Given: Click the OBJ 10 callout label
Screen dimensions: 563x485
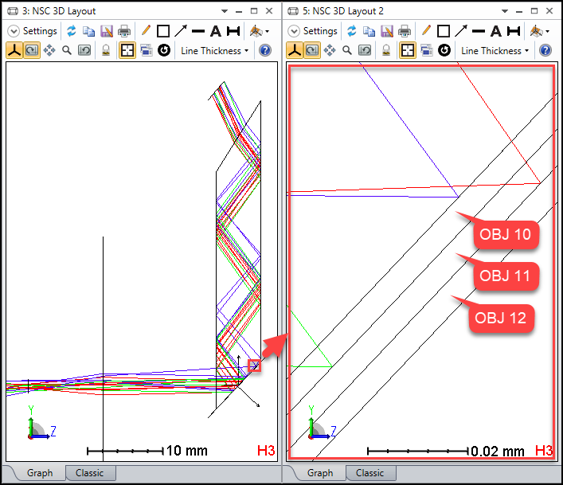Looking at the screenshot, I should point(505,234).
